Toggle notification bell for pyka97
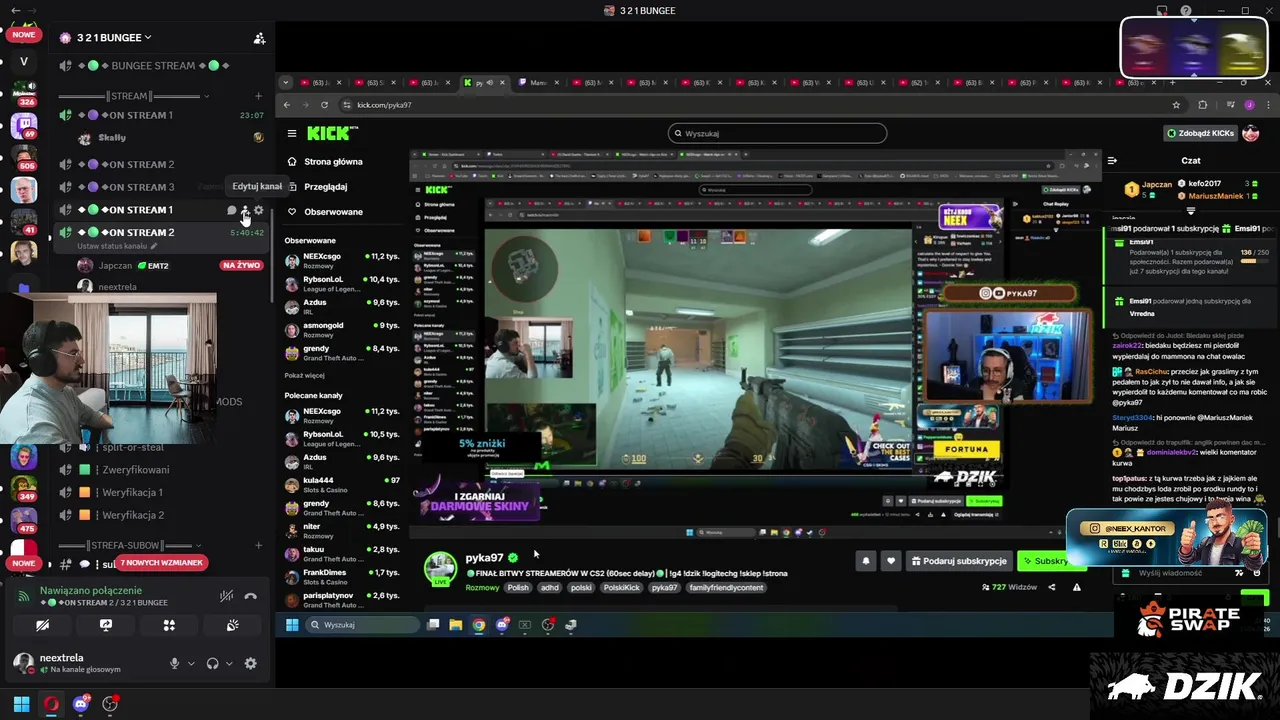1280x720 pixels. pos(866,561)
